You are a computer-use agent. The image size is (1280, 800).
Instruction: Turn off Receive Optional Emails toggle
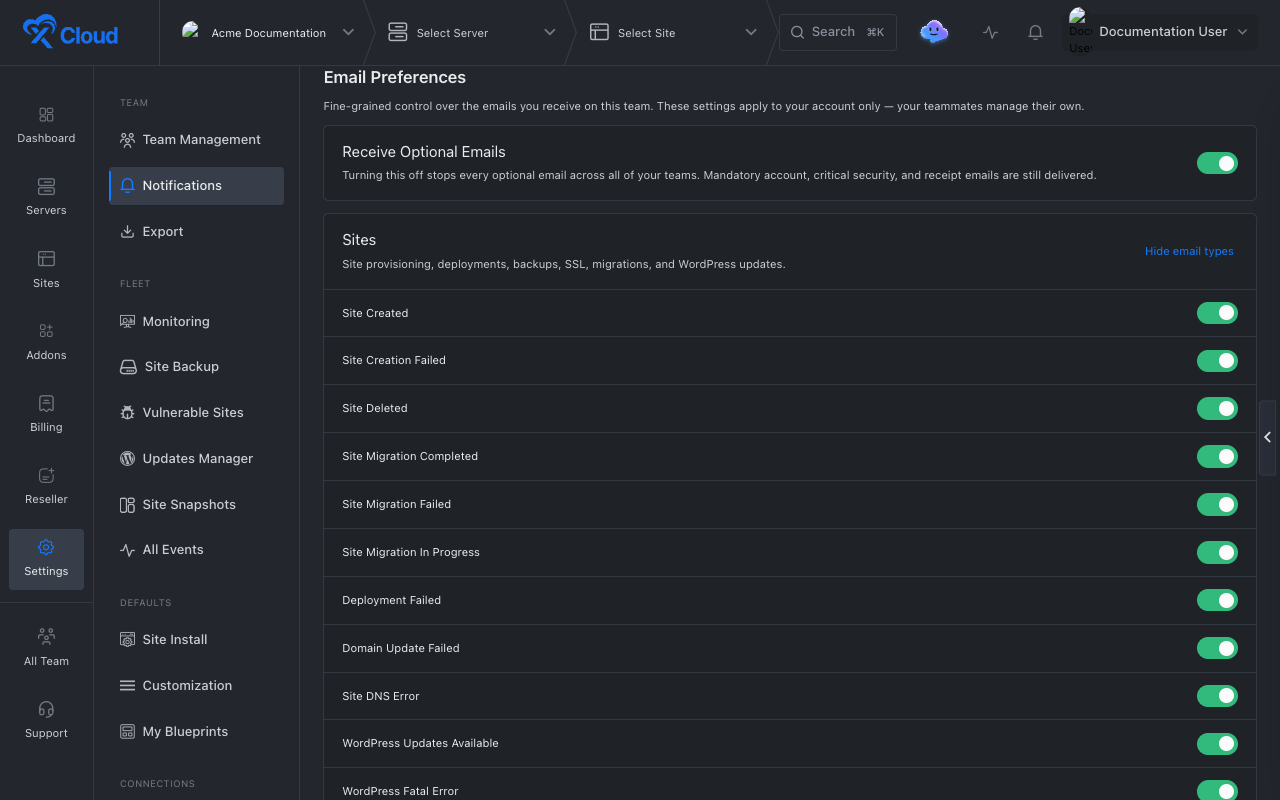(1217, 163)
